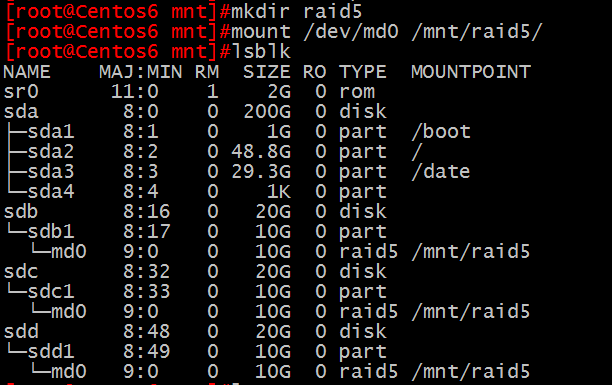The height and width of the screenshot is (385, 612).
Task: Click the MAJ:MIN column header
Action: pos(141,72)
